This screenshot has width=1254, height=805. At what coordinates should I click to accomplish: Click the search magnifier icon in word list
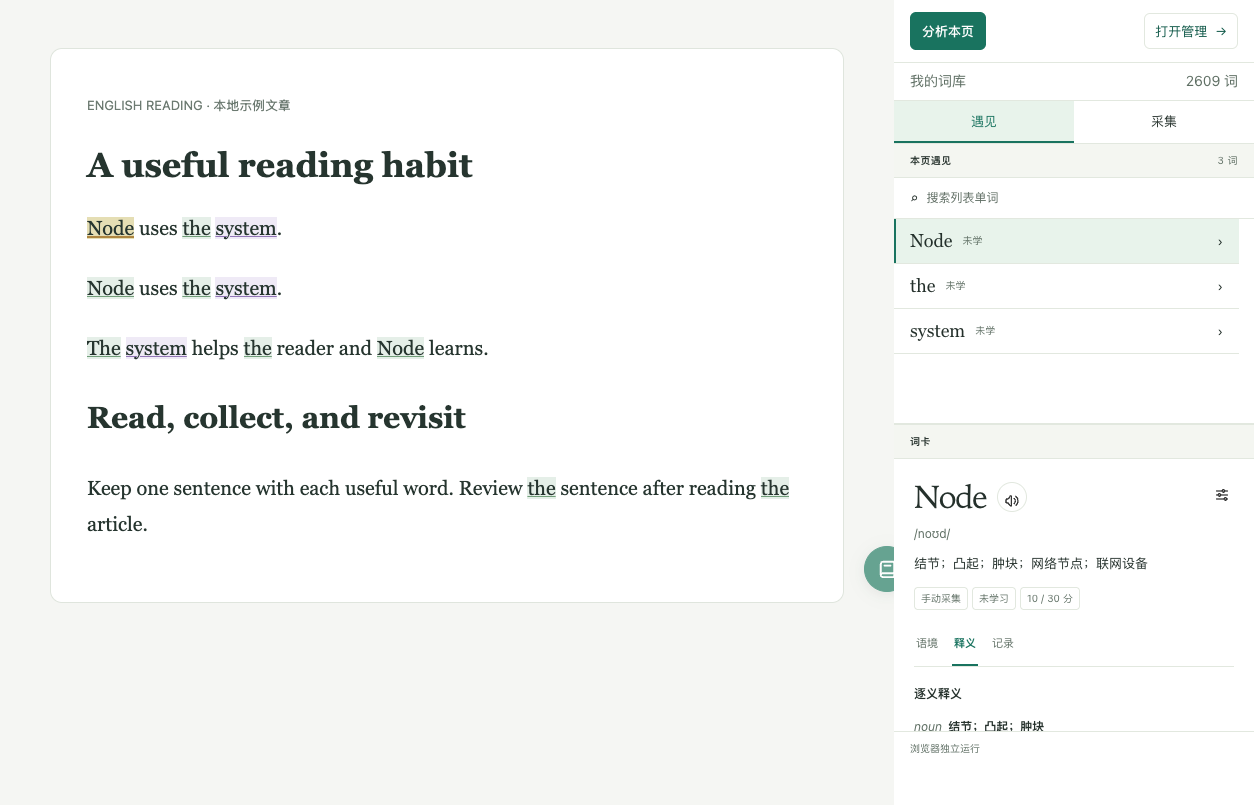pyautogui.click(x=914, y=198)
